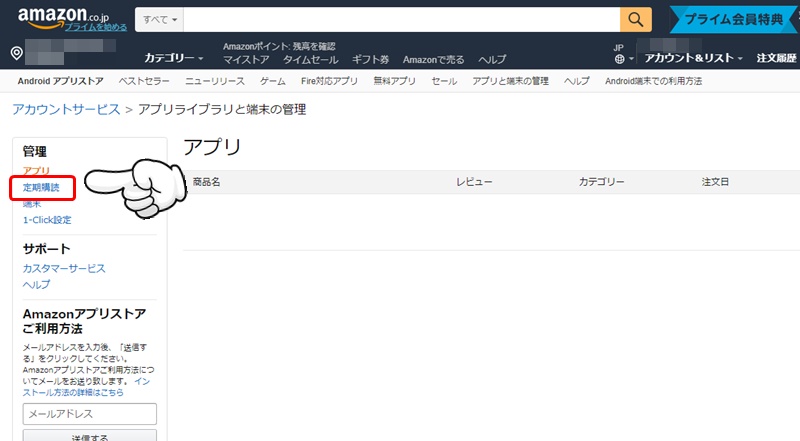Click the Amazon.co.jp logo
This screenshot has height=441, width=800.
[63, 15]
